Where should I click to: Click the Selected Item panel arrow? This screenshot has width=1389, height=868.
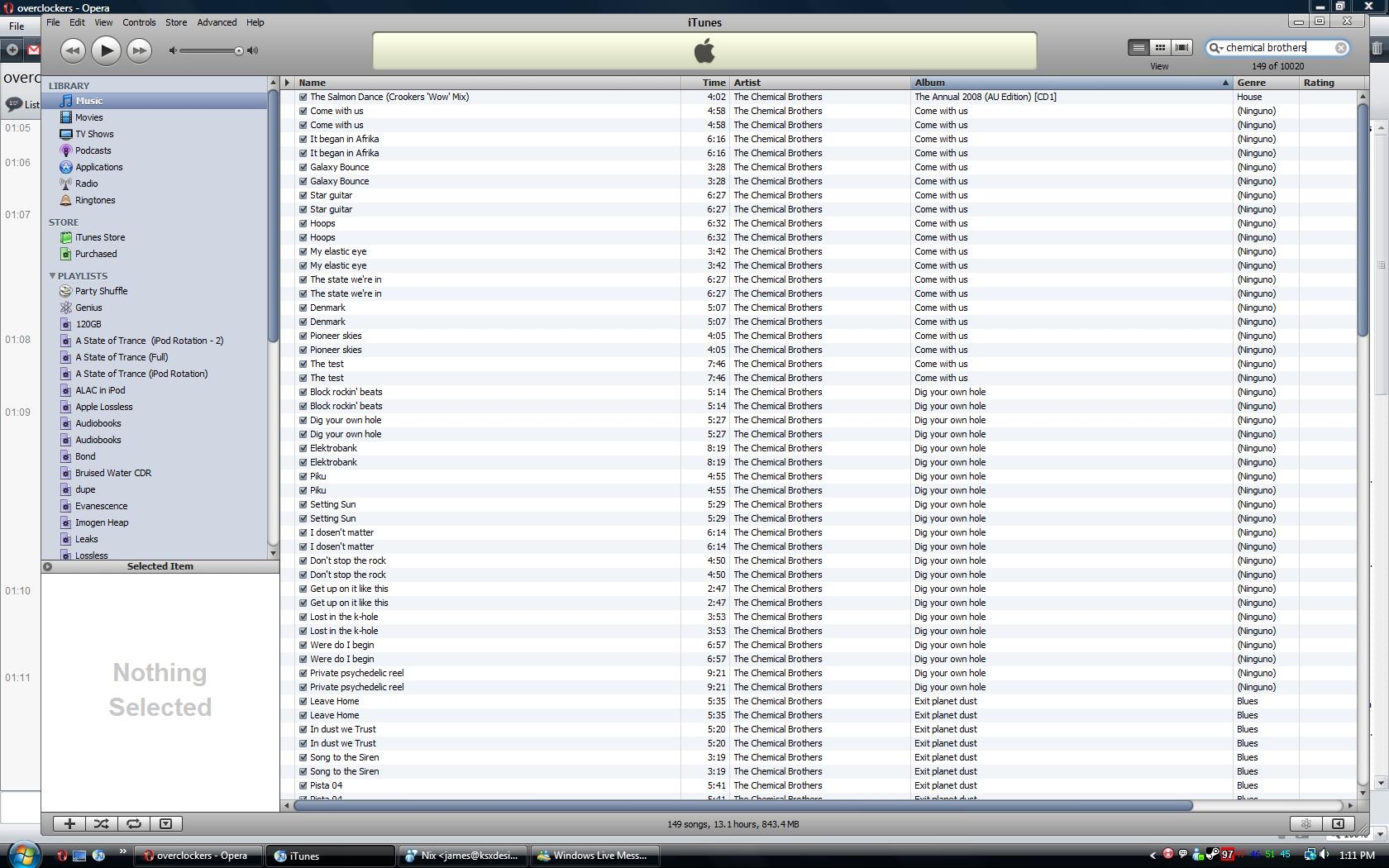pyautogui.click(x=48, y=566)
